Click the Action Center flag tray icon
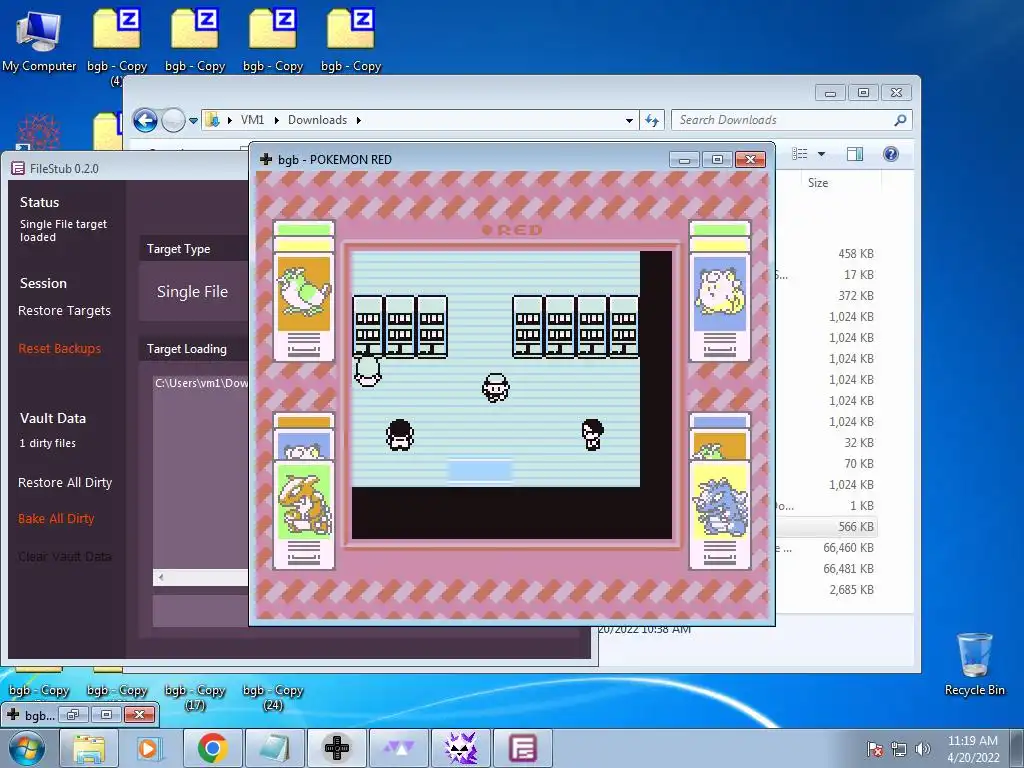 tap(874, 749)
